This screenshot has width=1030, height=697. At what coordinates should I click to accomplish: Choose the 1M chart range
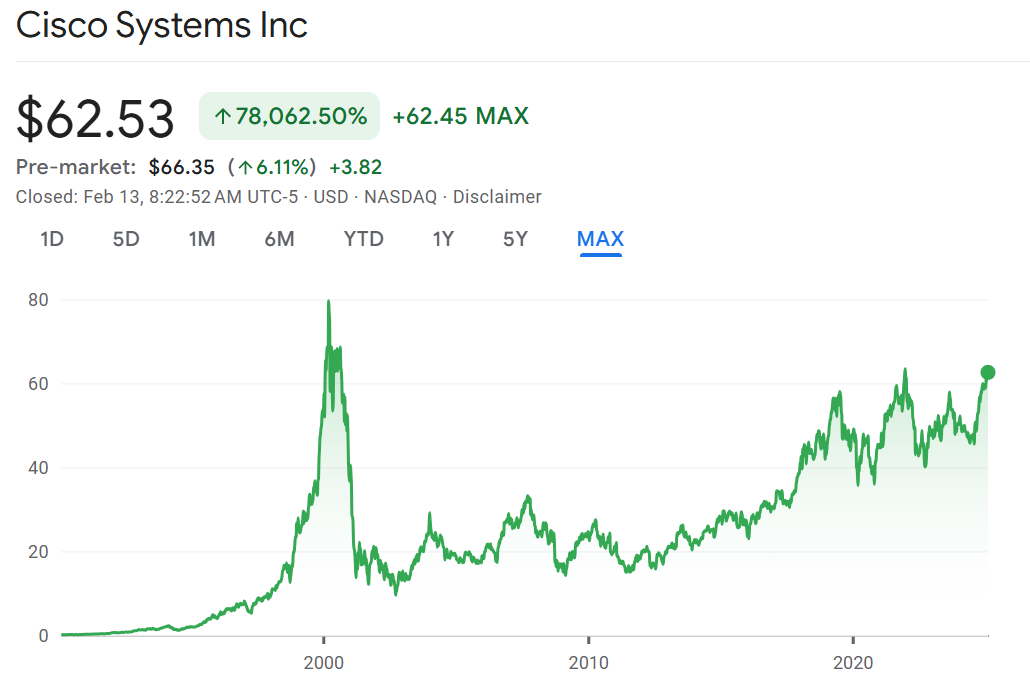pyautogui.click(x=202, y=239)
